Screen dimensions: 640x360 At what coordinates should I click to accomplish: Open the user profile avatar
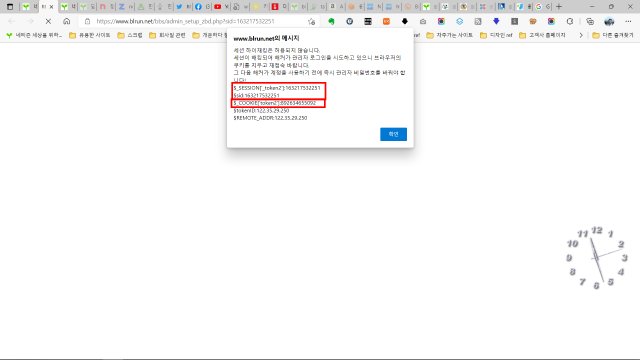609,21
